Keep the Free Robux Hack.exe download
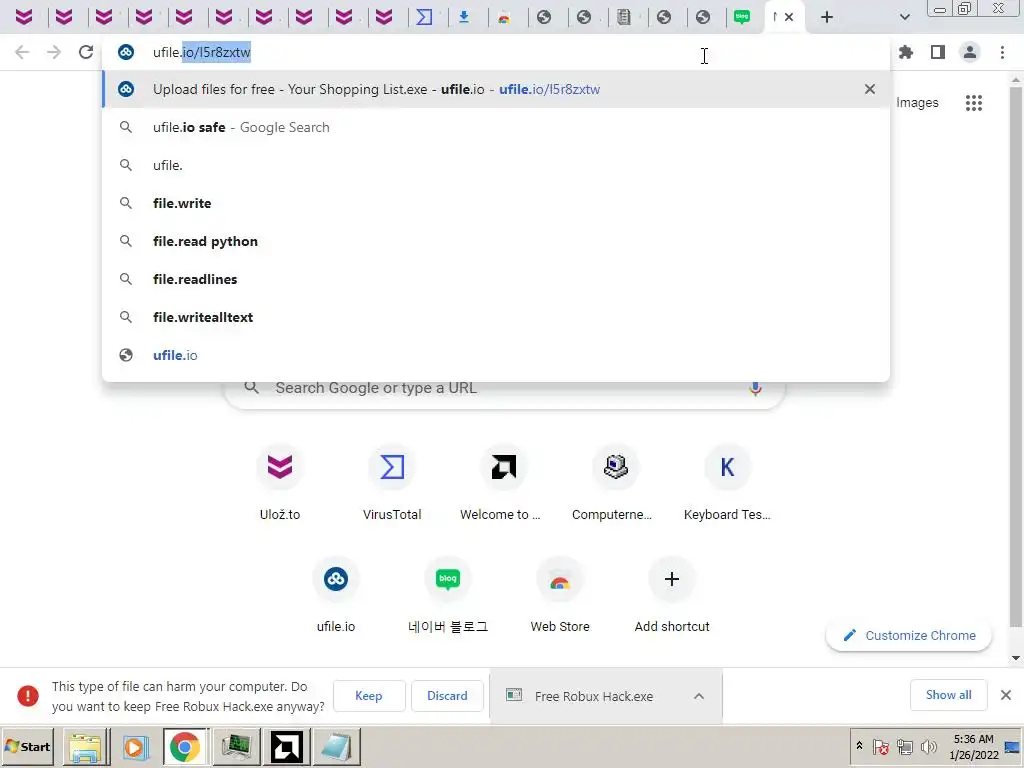The height and width of the screenshot is (768, 1024). pos(369,696)
